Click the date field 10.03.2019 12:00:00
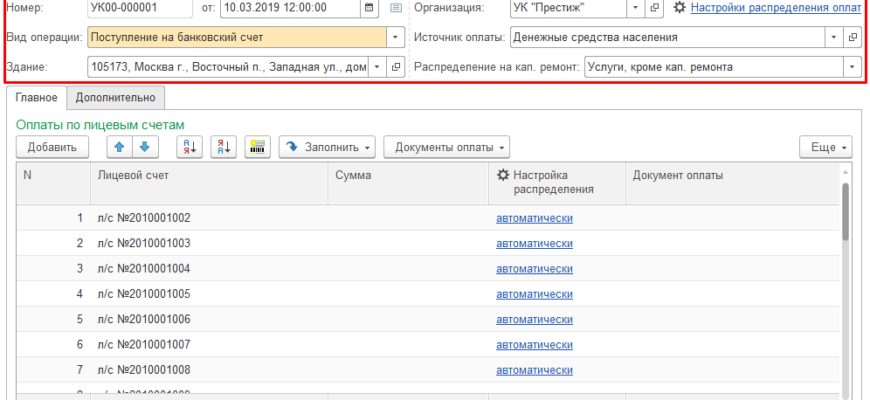870x400 pixels. click(291, 8)
